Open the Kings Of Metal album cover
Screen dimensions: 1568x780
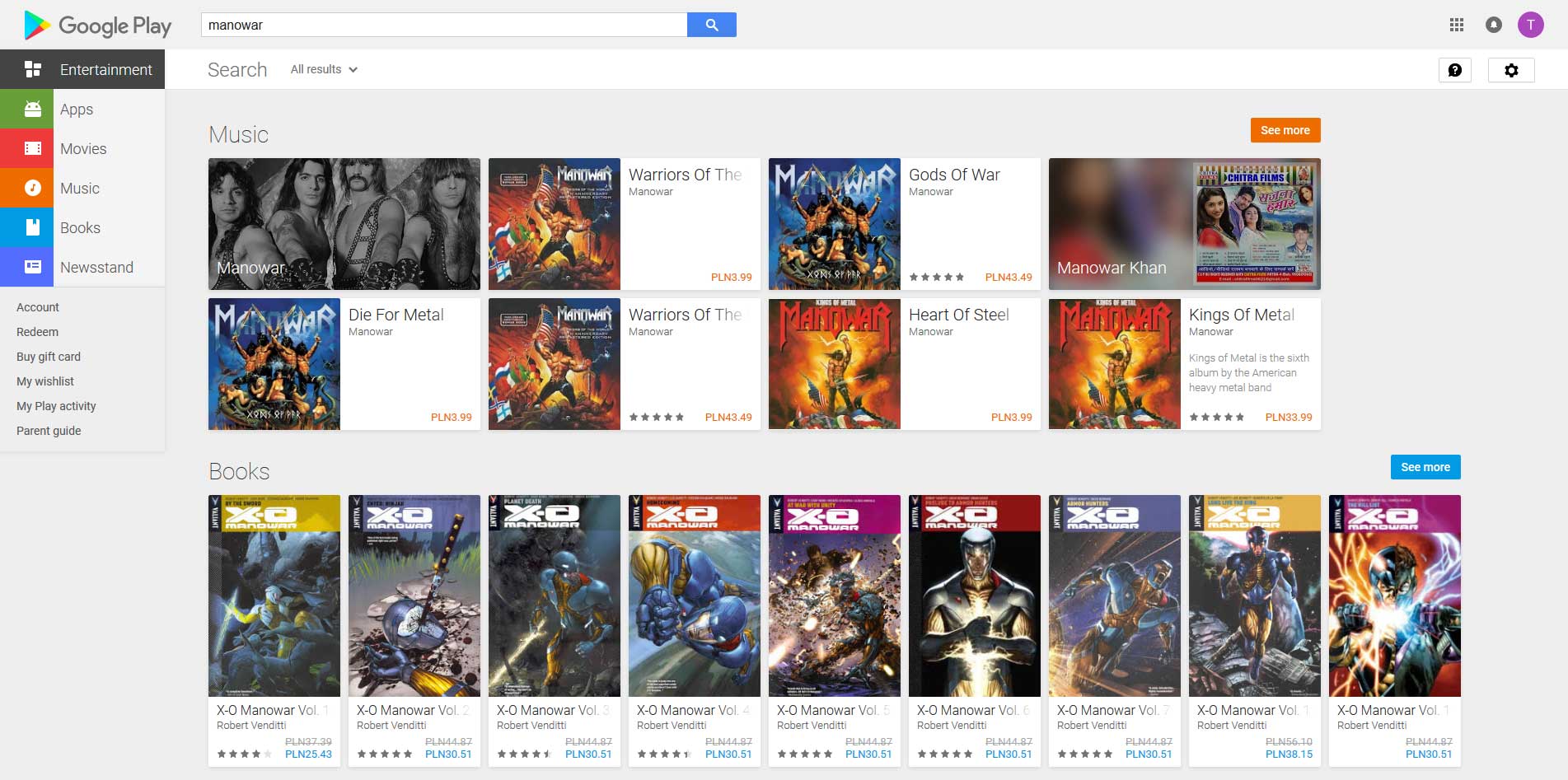tap(1115, 364)
